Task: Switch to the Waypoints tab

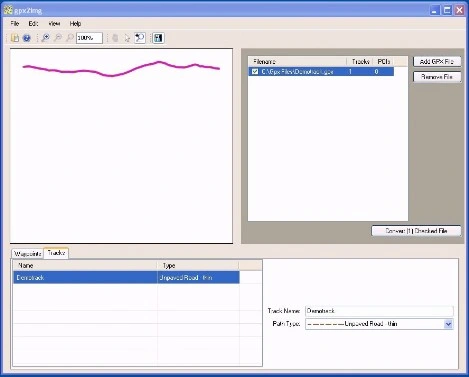Action: [28, 254]
